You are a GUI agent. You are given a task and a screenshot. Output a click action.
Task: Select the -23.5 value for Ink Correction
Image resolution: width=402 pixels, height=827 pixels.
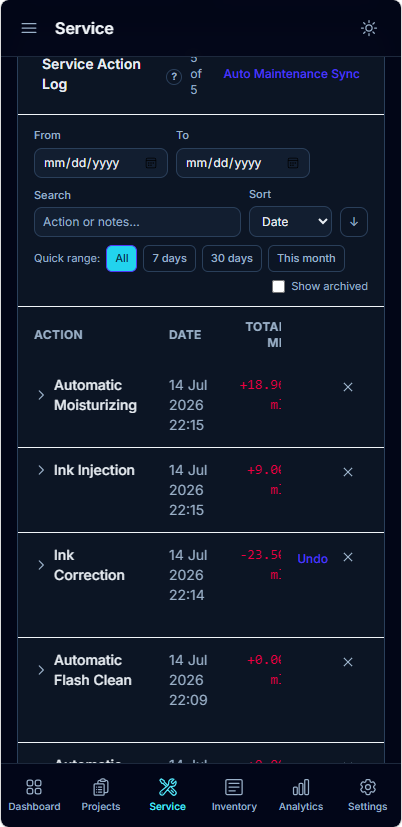[x=260, y=565]
